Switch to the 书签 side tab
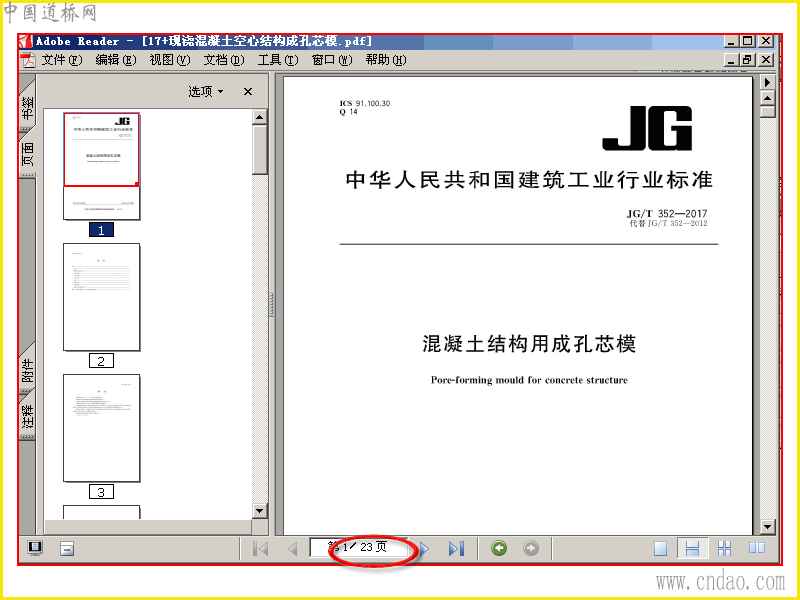800x600 pixels. point(28,106)
